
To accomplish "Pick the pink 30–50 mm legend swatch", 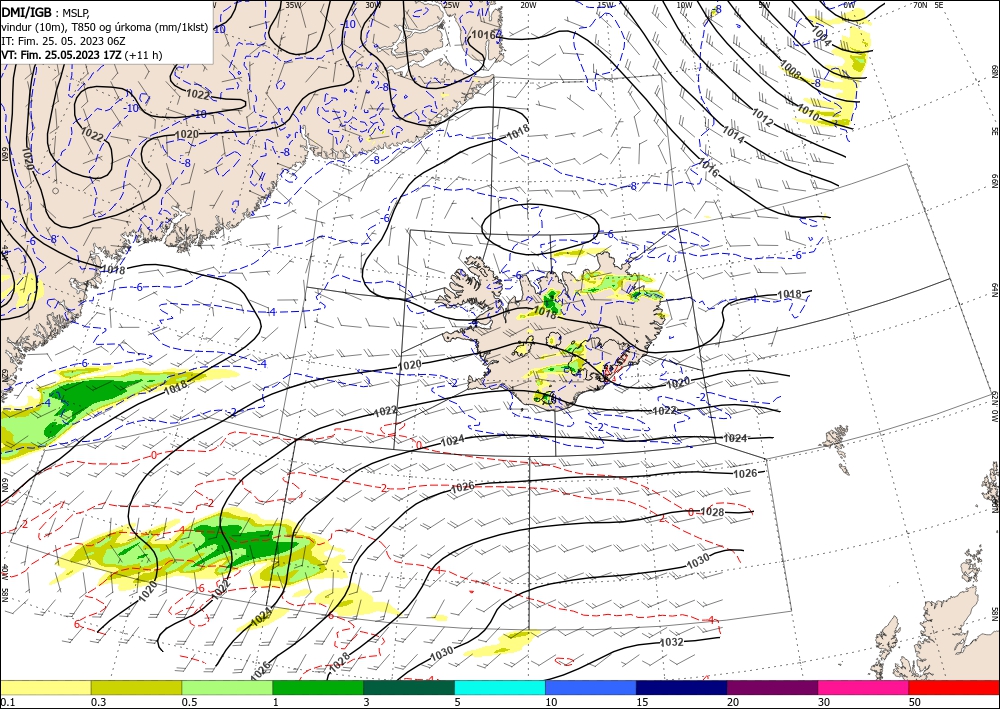I will (864, 687).
